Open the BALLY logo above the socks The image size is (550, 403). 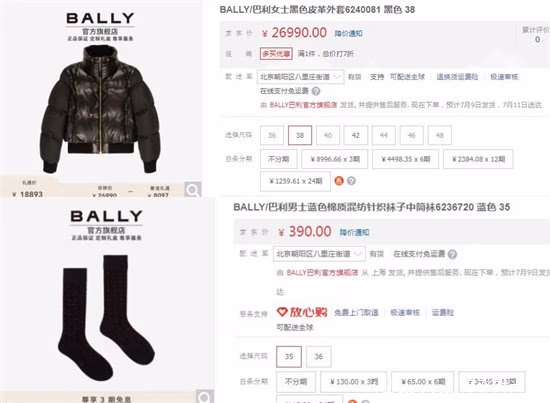tap(106, 216)
